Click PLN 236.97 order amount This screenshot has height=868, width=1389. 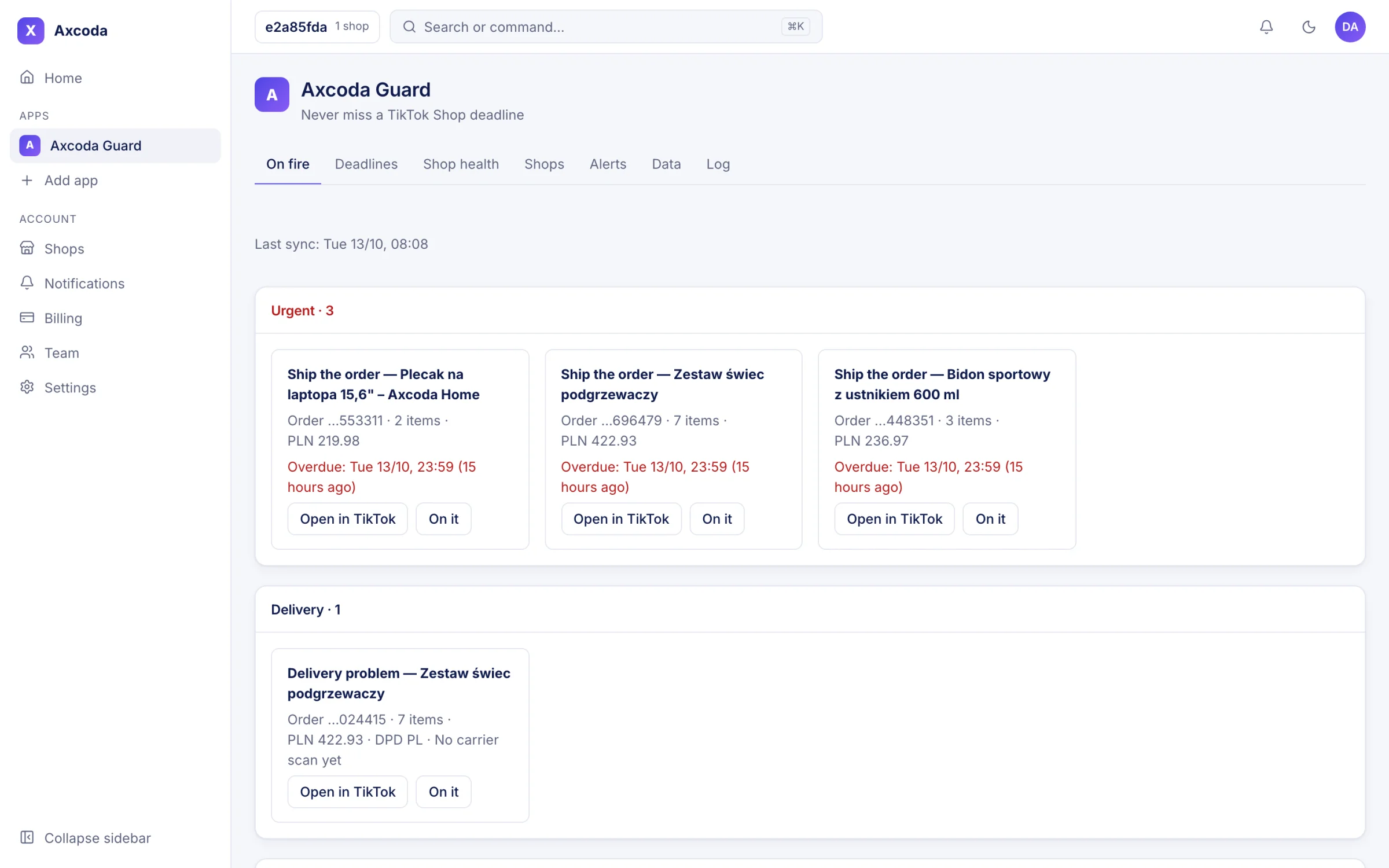tap(871, 440)
